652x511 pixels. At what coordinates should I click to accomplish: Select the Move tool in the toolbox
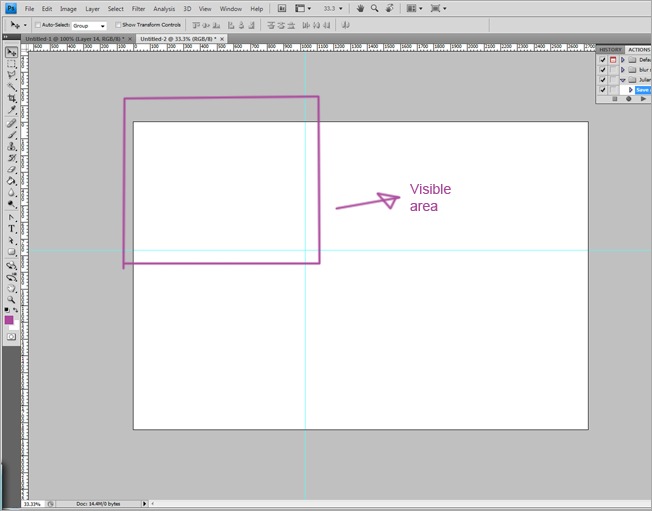(12, 52)
